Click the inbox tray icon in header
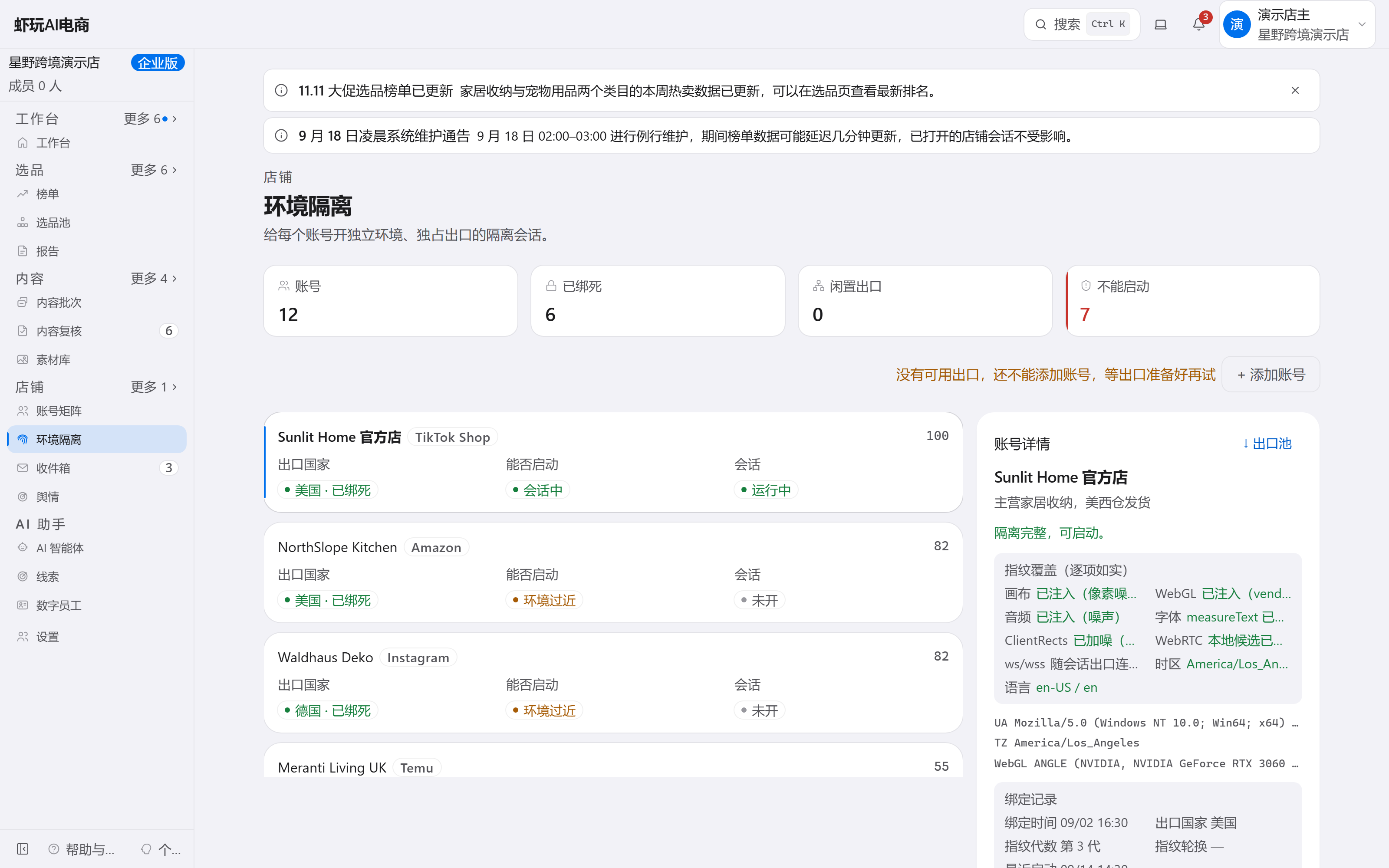The height and width of the screenshot is (868, 1389). pyautogui.click(x=1161, y=24)
